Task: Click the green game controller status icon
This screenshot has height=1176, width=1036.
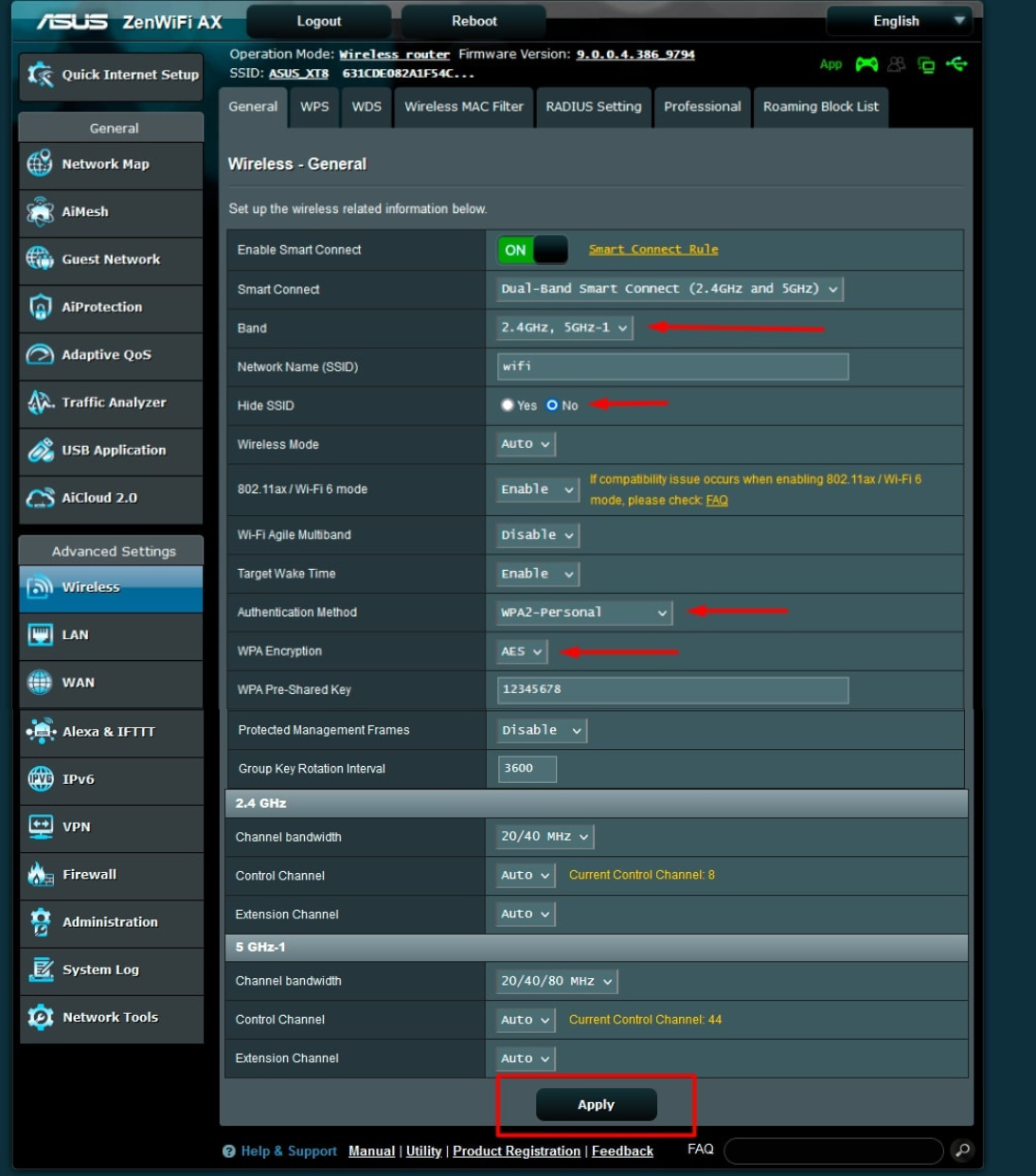Action: (x=866, y=64)
